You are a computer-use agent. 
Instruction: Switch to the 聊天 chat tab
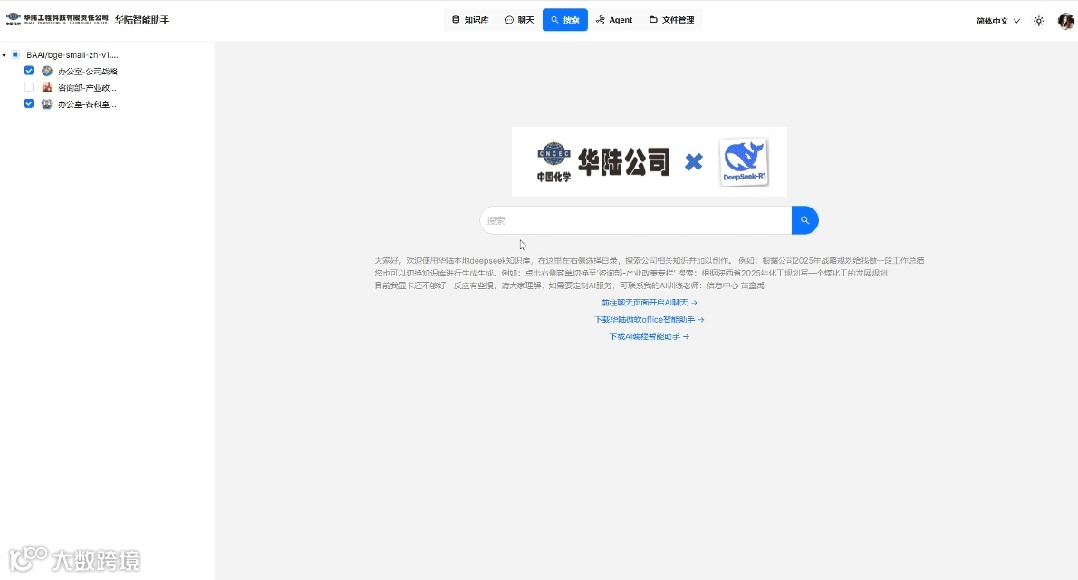tap(519, 20)
